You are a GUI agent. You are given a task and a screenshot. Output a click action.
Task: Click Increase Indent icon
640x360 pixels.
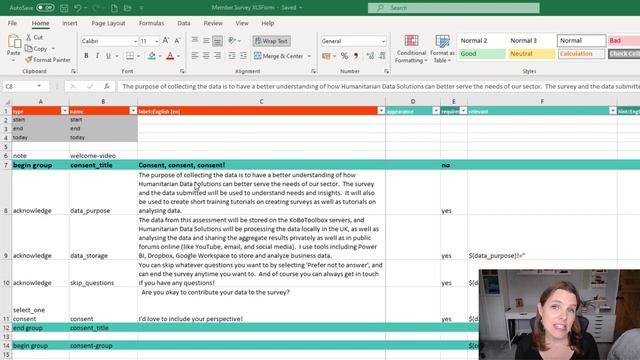tap(243, 56)
